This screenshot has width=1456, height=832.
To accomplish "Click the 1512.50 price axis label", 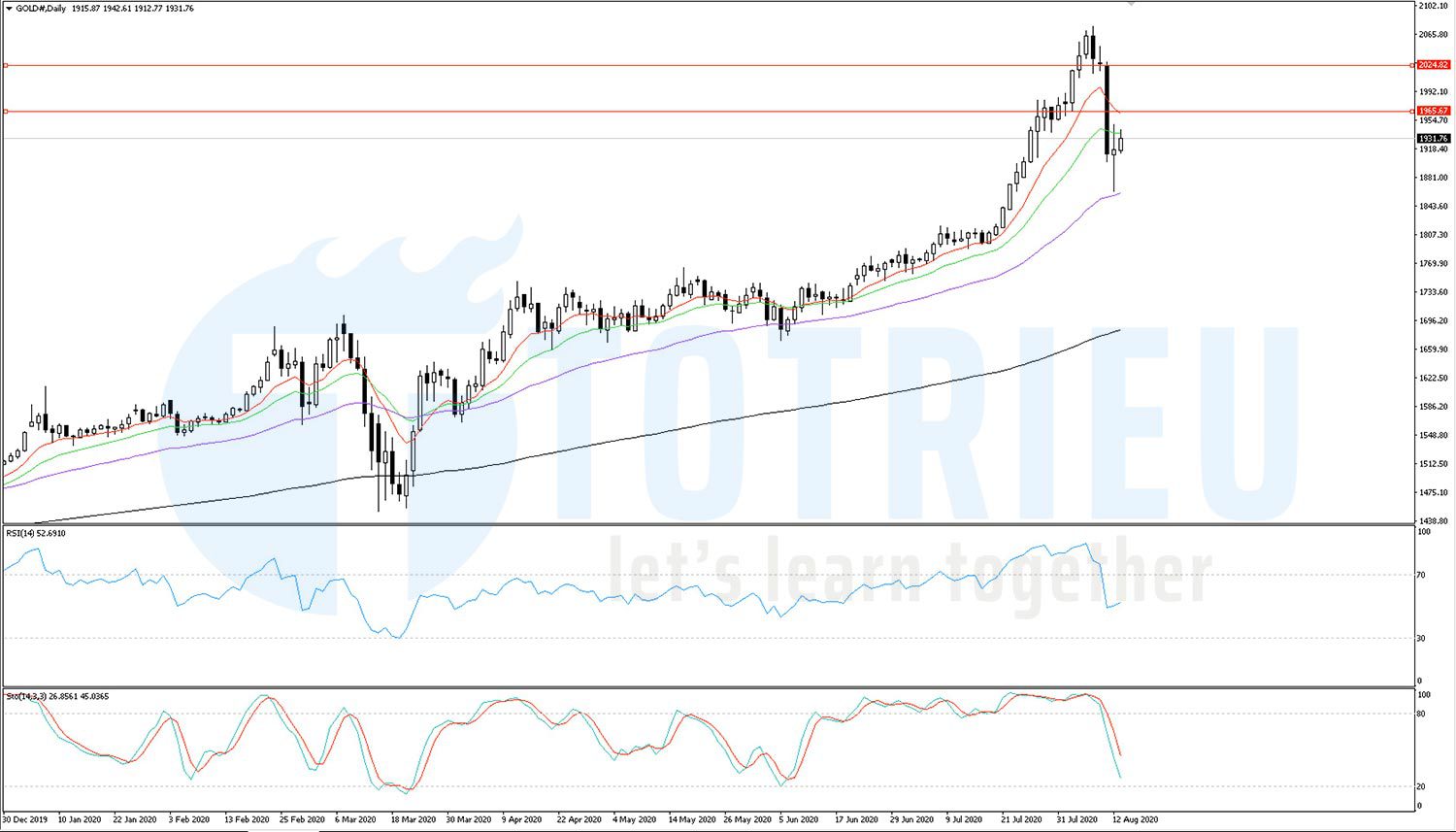I will (x=1433, y=464).
